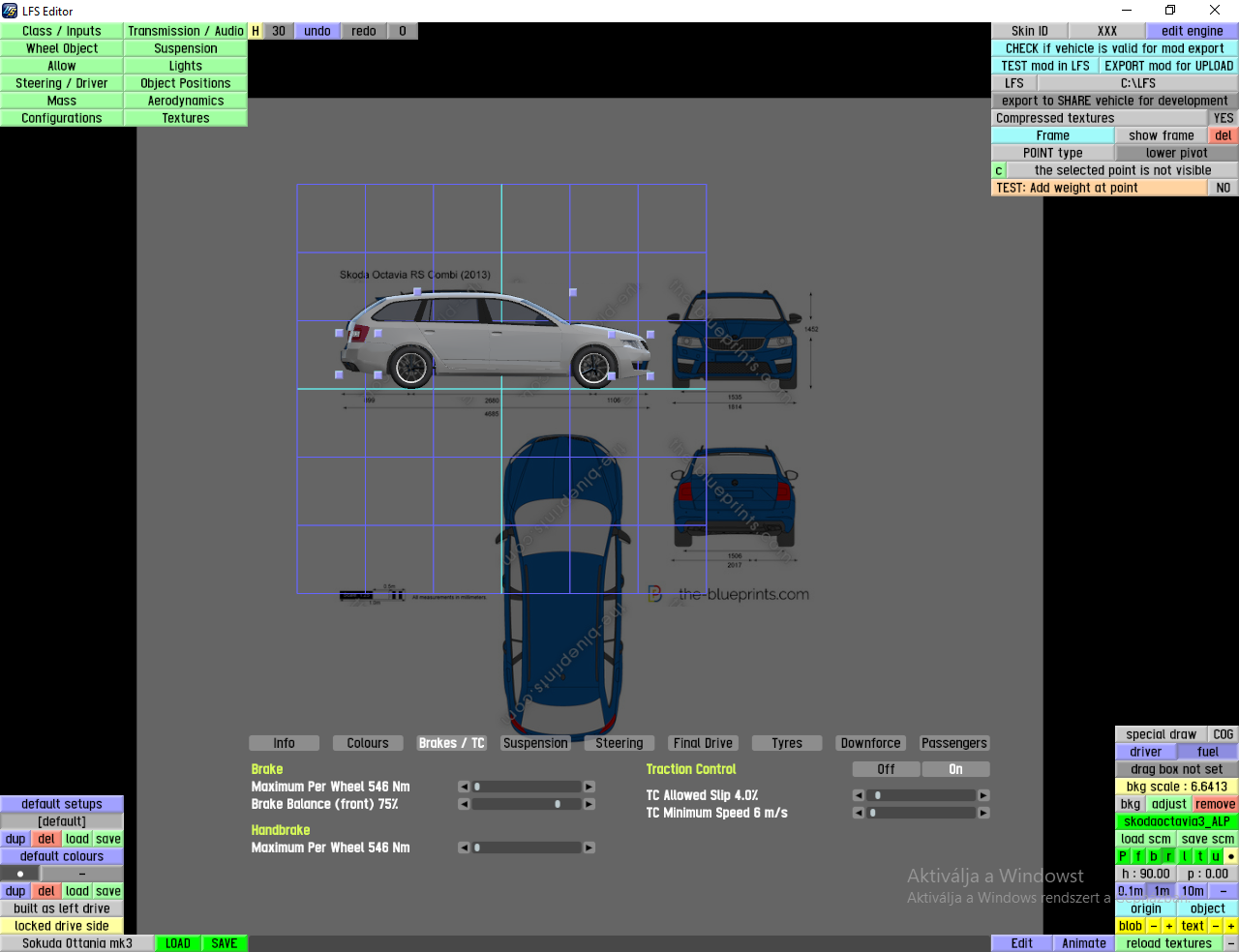Increase Handbrake Maximum Per Wheel right arrow

click(589, 848)
